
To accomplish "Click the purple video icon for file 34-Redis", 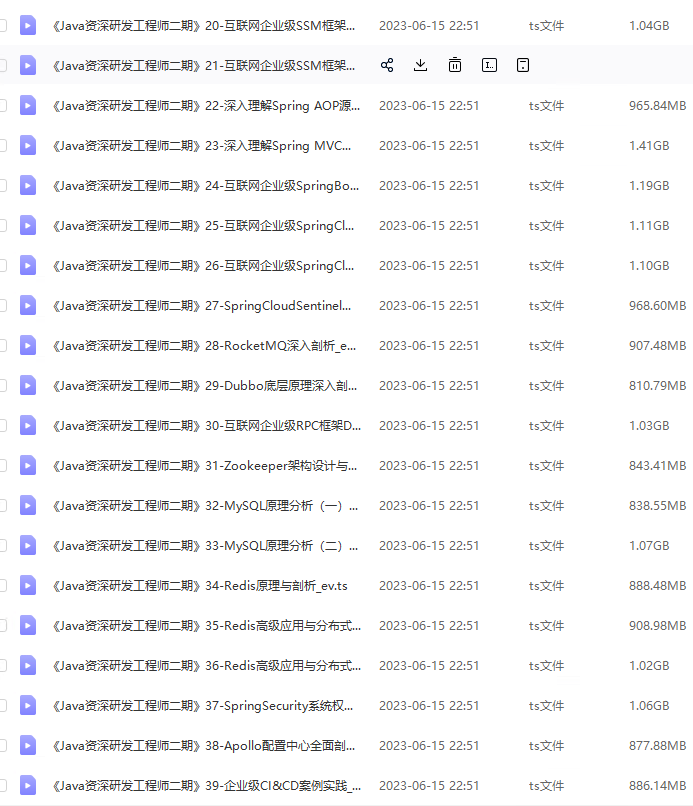I will pyautogui.click(x=28, y=585).
